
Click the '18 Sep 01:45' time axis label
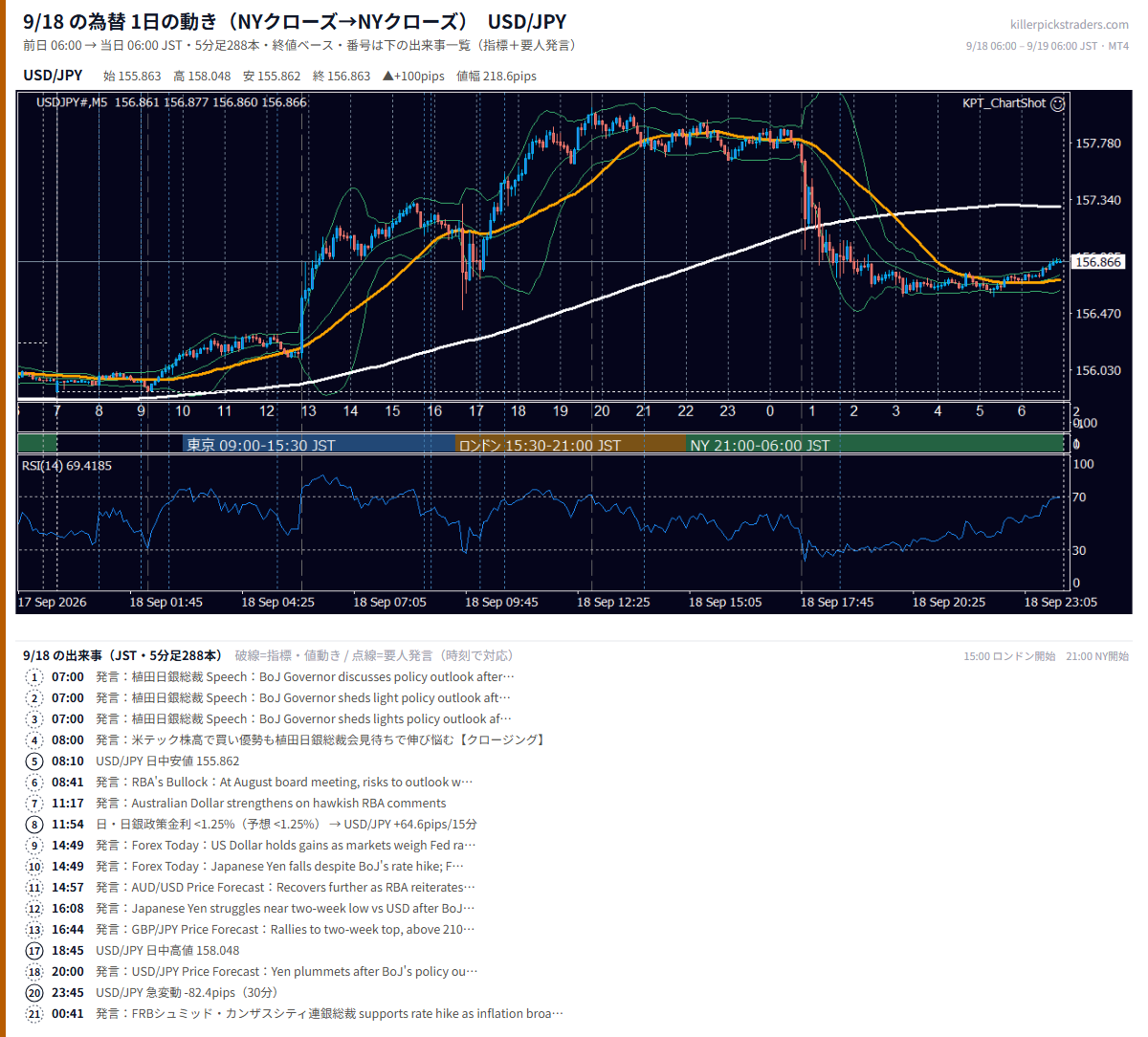pos(166,603)
